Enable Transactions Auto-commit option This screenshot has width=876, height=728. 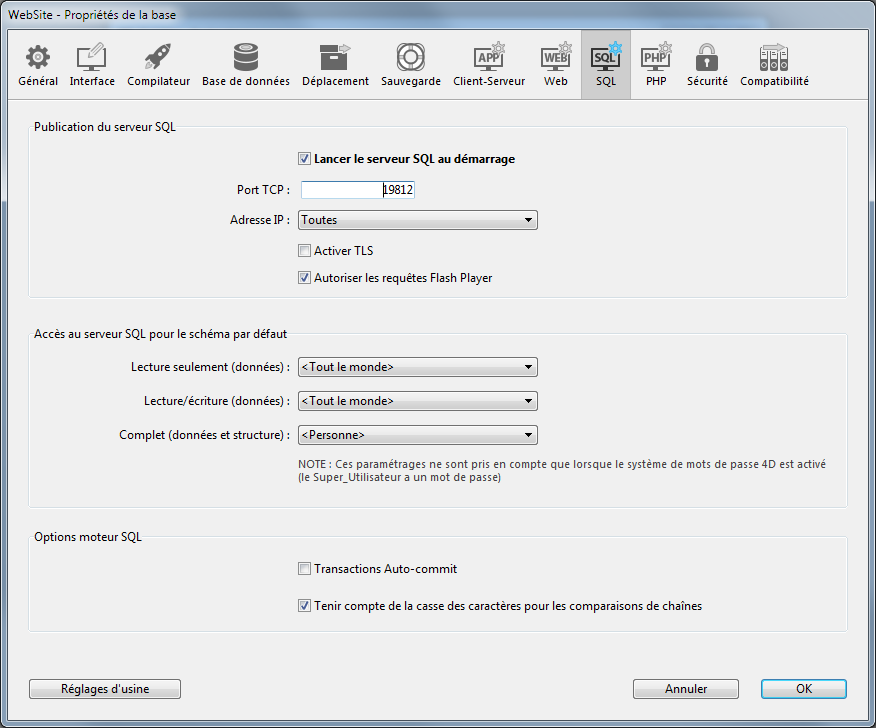point(305,569)
